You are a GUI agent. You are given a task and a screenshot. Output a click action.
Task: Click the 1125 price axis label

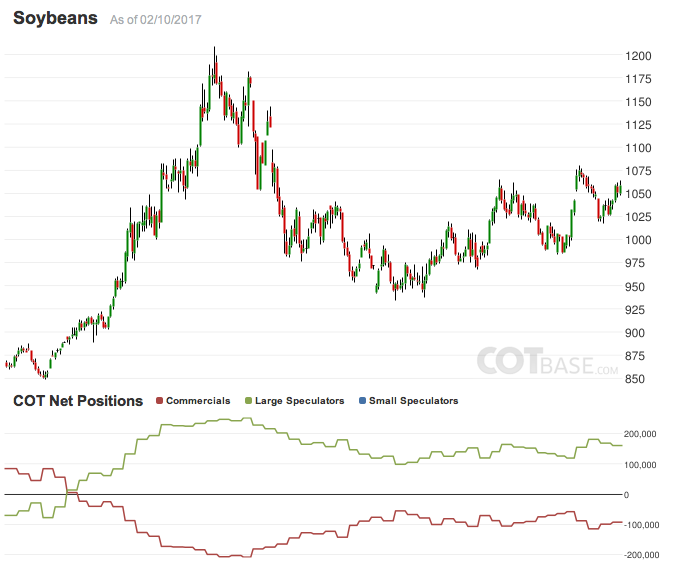[x=638, y=125]
